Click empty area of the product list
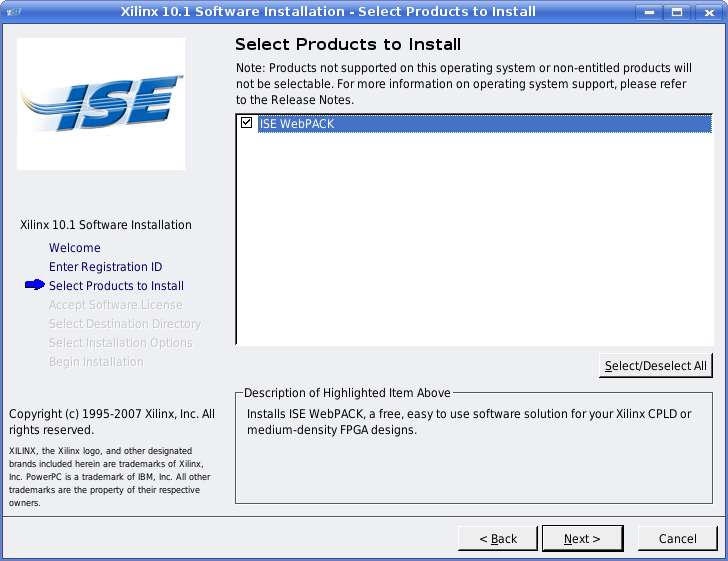This screenshot has width=728, height=561. click(x=473, y=250)
